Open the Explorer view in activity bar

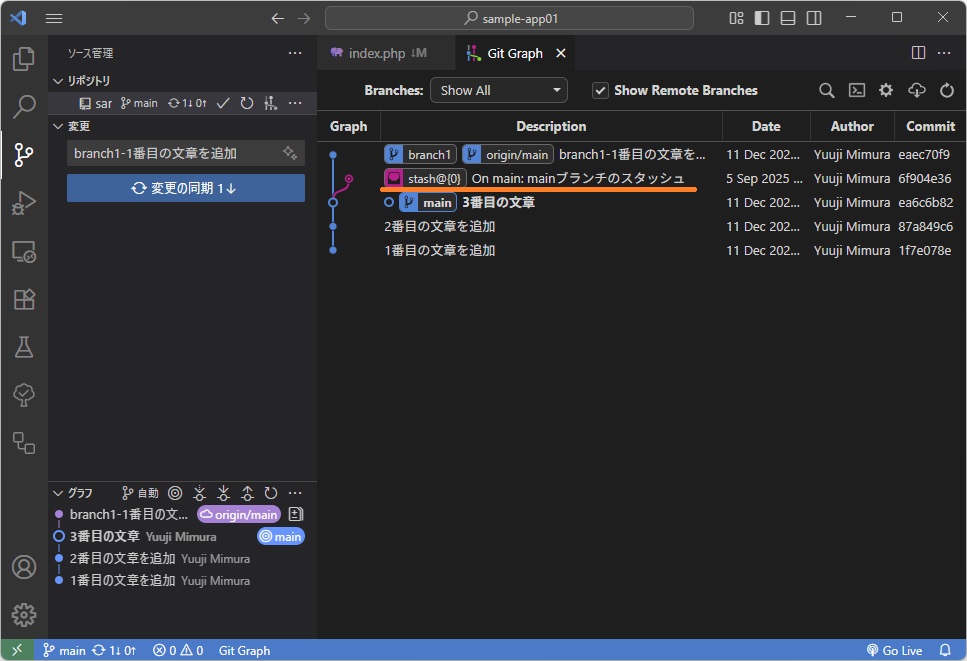(23, 59)
